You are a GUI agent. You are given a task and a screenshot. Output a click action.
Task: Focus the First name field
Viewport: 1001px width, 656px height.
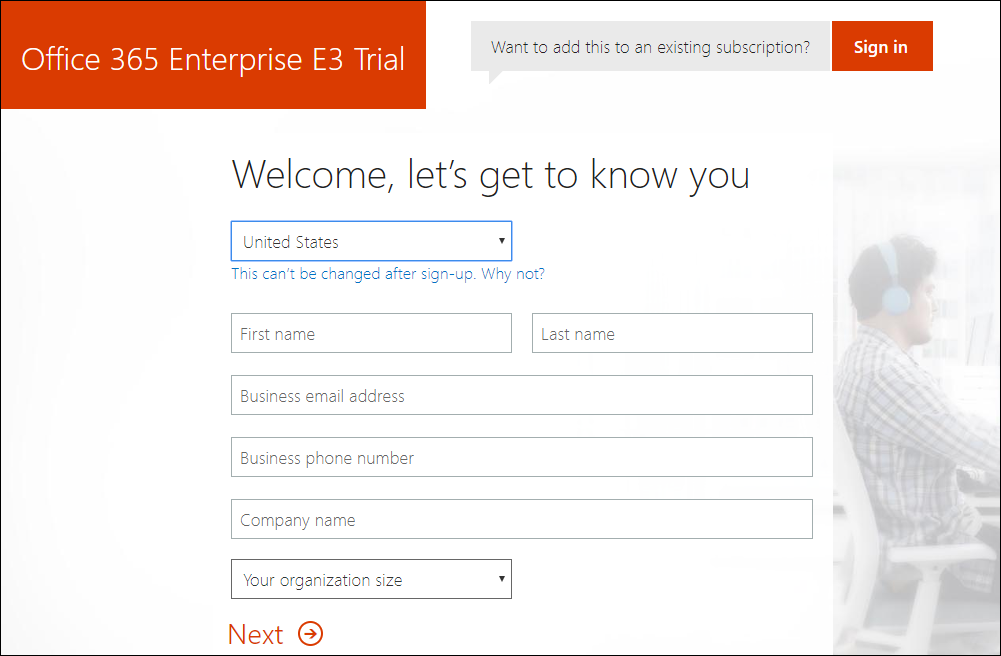coord(371,334)
